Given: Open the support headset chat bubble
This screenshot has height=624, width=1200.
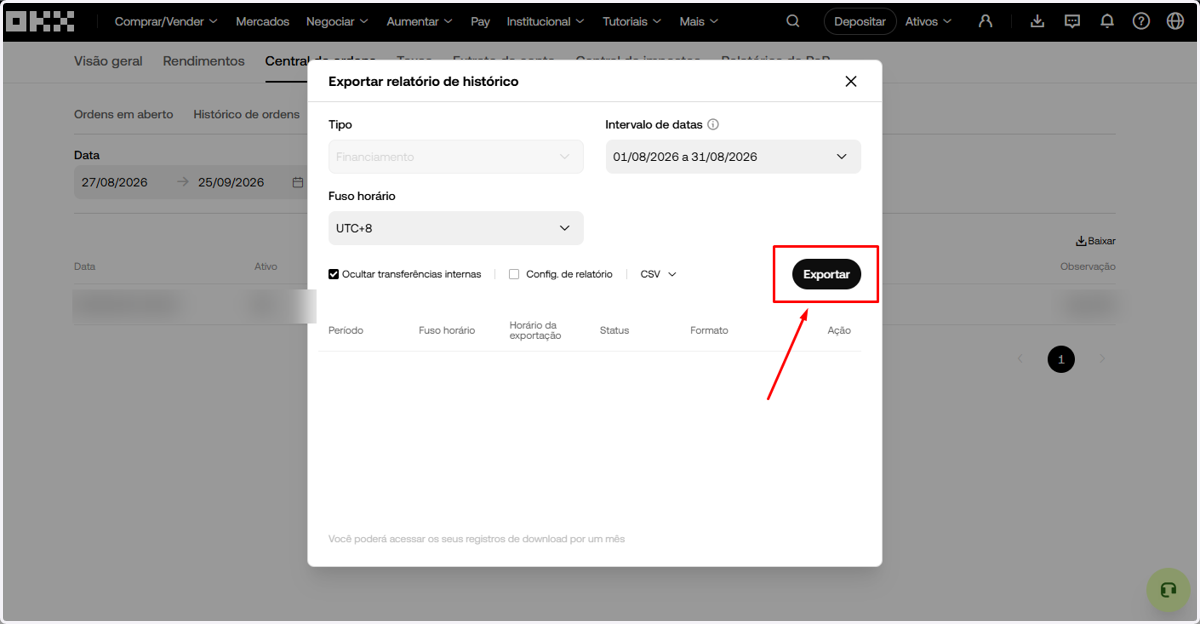Looking at the screenshot, I should (1167, 590).
